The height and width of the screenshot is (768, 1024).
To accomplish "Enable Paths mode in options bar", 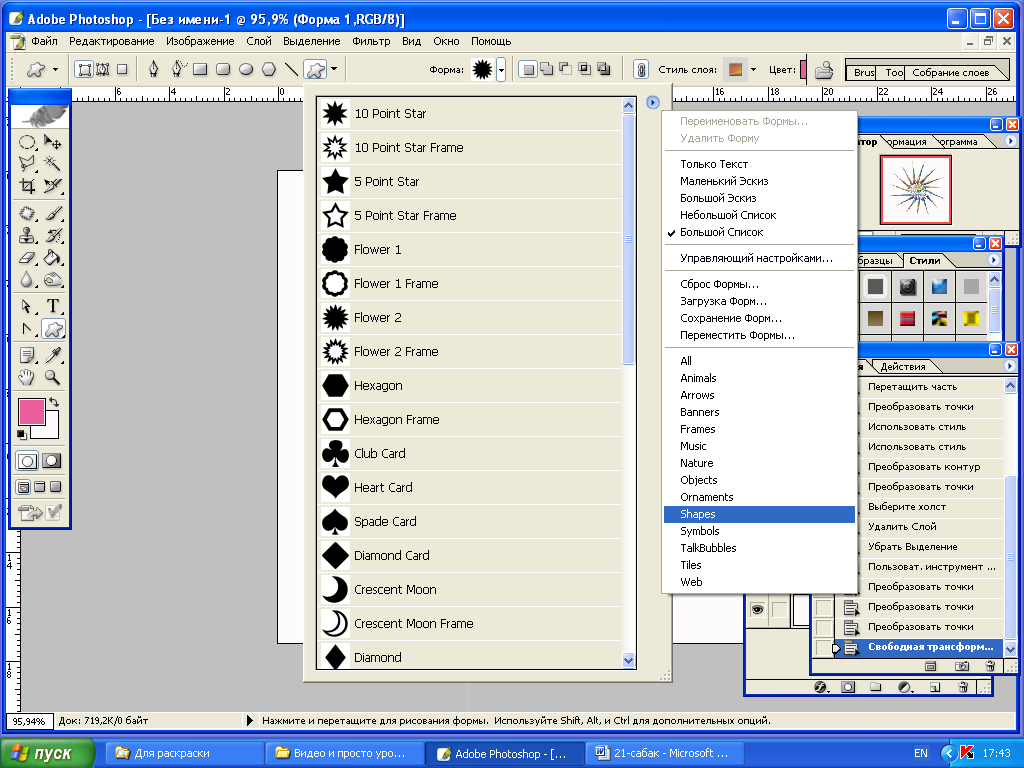I will point(103,69).
